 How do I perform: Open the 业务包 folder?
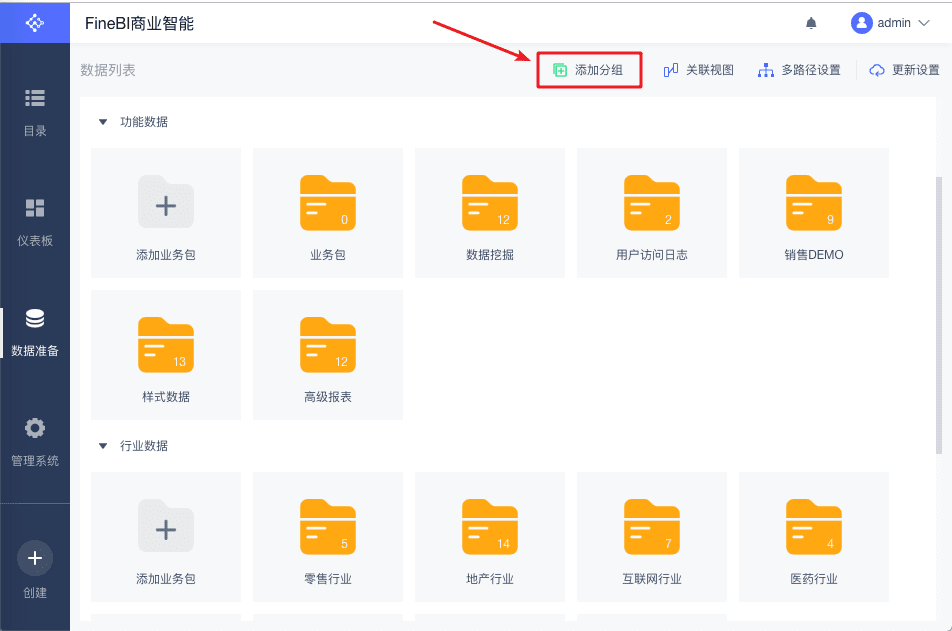click(x=328, y=213)
